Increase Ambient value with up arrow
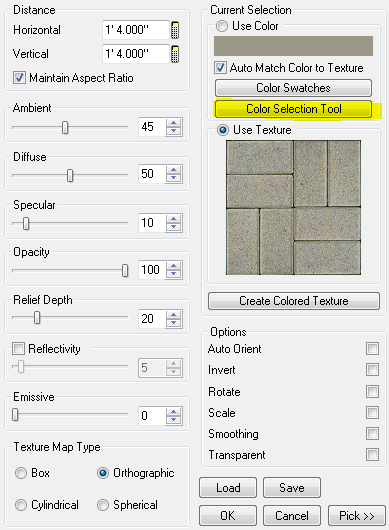This screenshot has height=530, width=389. (x=174, y=123)
